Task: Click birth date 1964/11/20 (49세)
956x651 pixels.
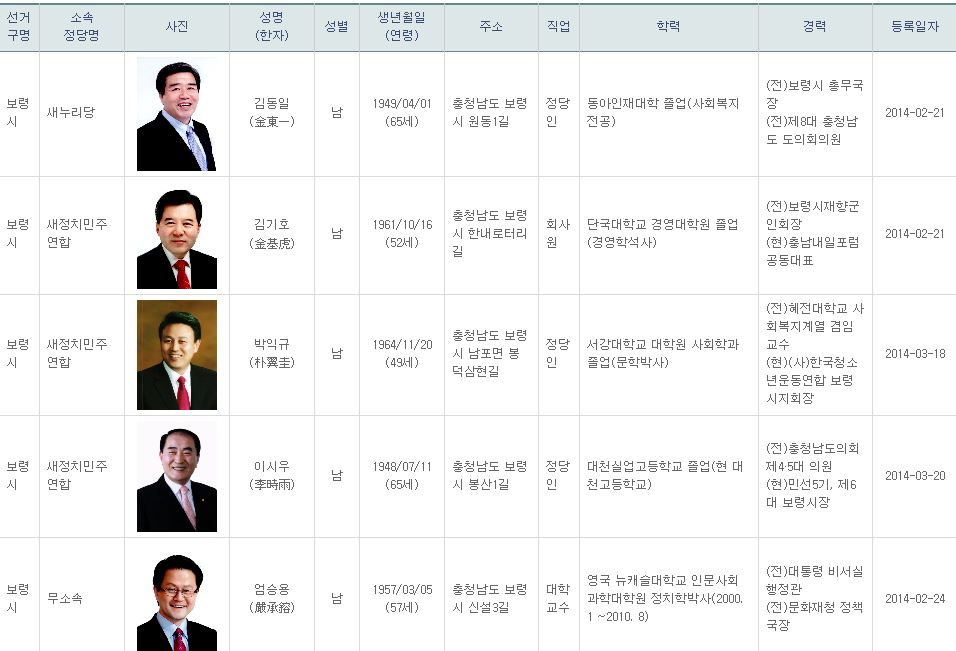Action: coord(402,354)
